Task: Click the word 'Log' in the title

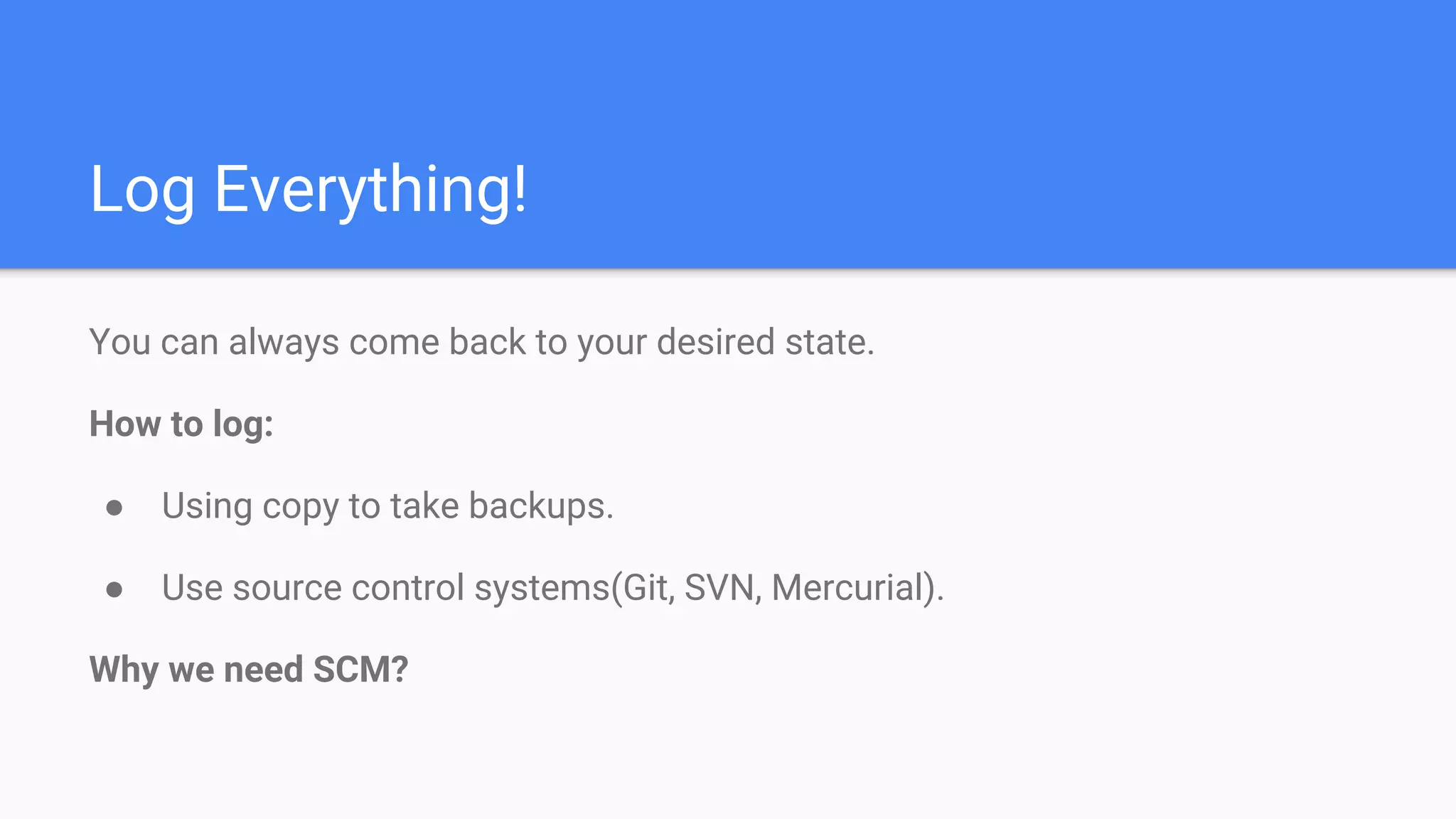Action: point(141,191)
